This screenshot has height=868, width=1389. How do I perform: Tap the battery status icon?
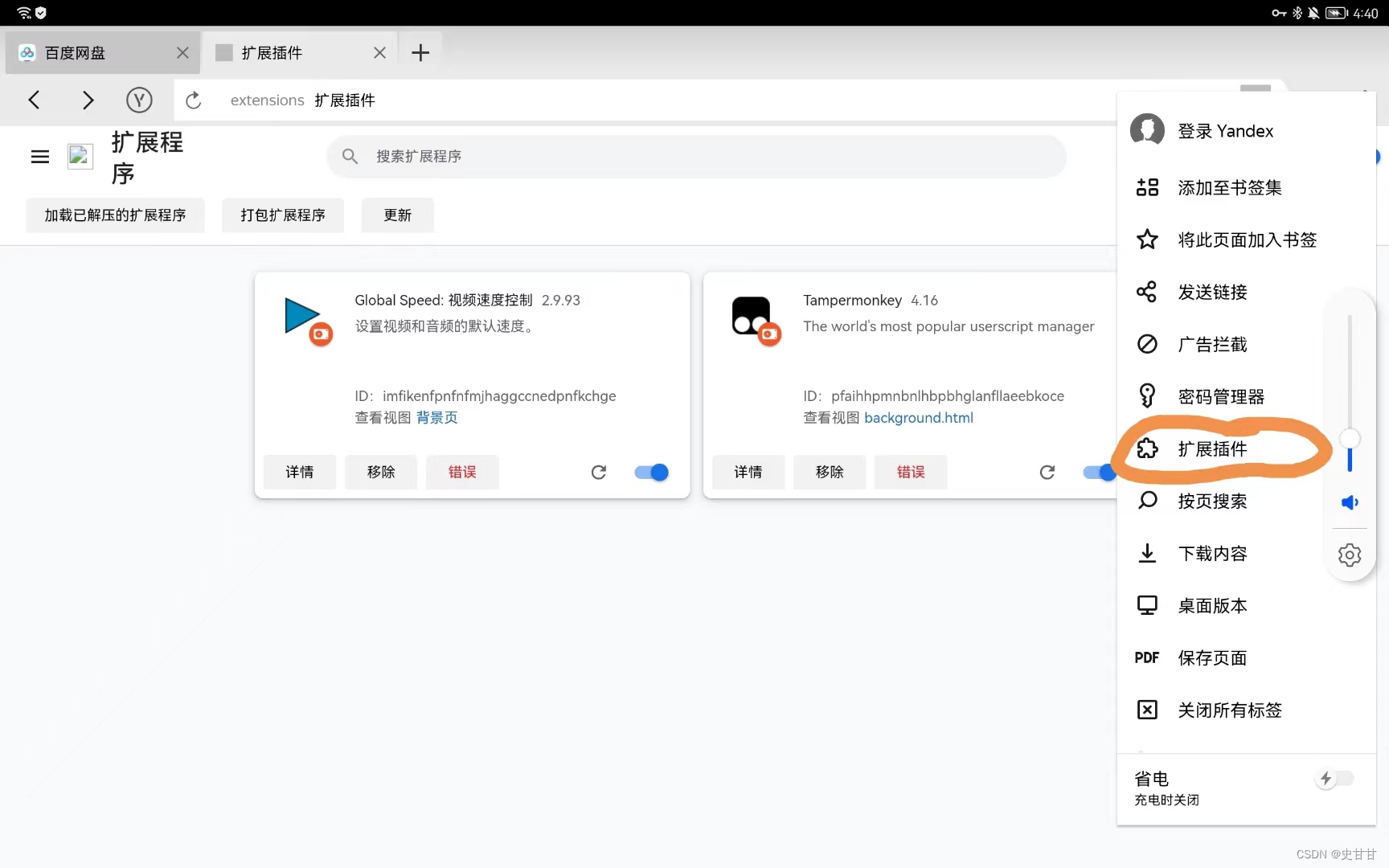click(1336, 13)
